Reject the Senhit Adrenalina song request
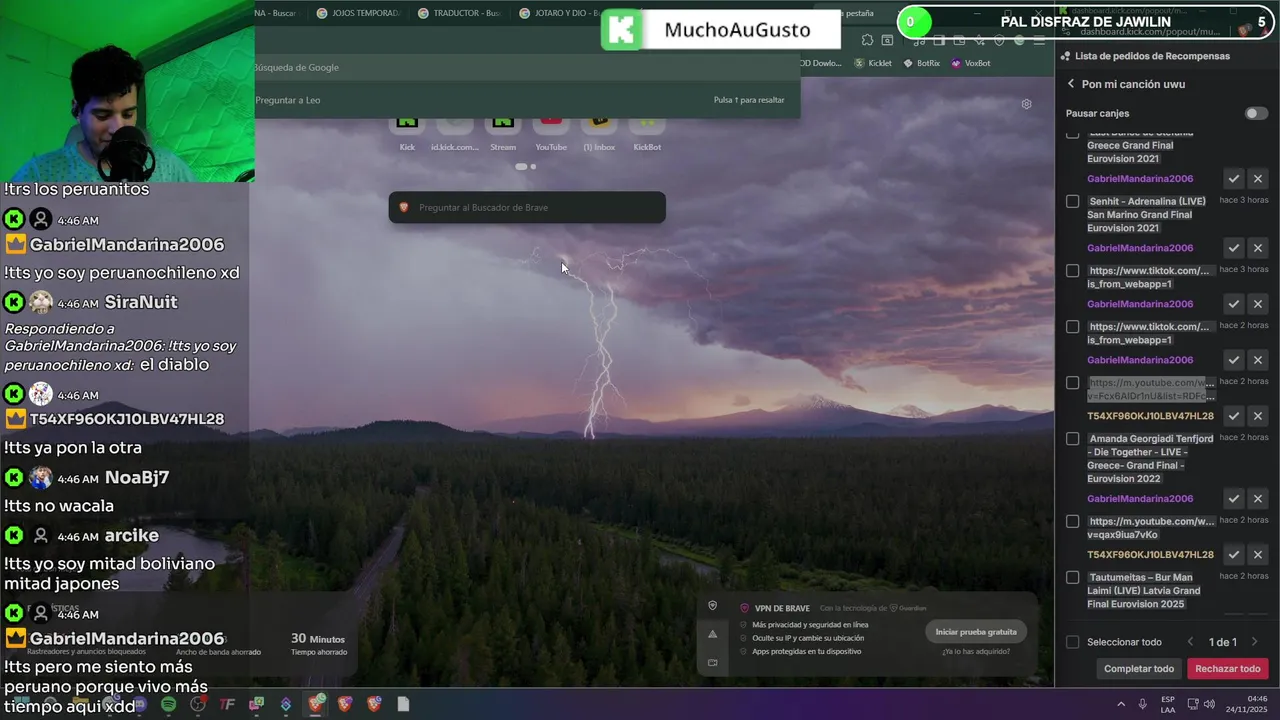1280x720 pixels. (x=1258, y=248)
